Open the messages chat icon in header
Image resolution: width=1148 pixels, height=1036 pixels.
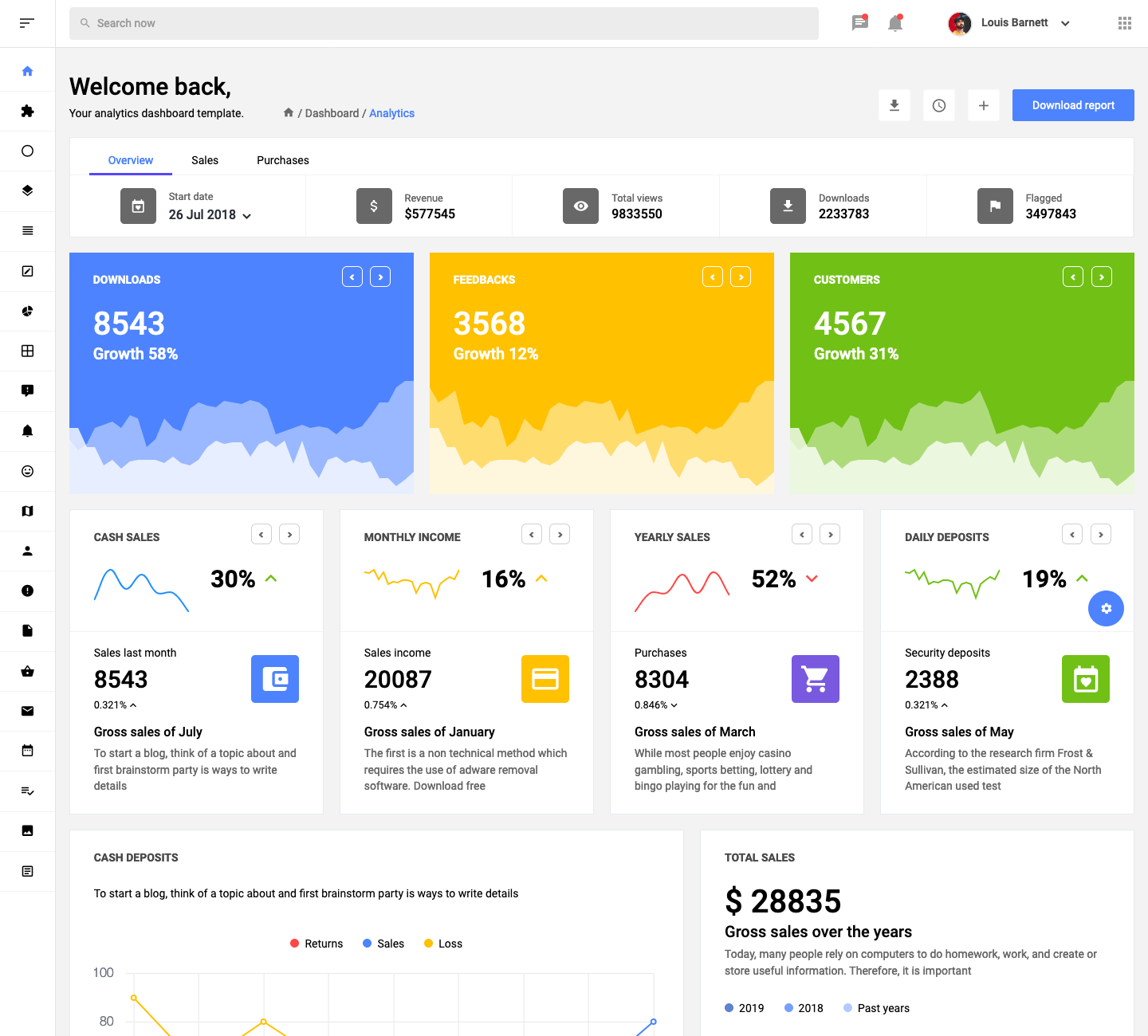[x=859, y=23]
